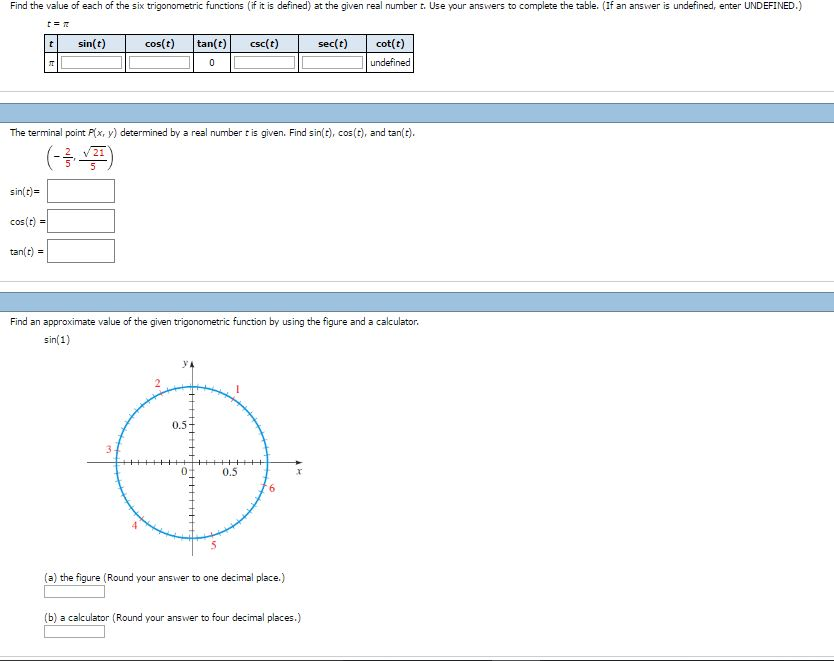Click the tan(t) column header in the table
Viewport: 834px width, 661px height.
click(x=210, y=43)
